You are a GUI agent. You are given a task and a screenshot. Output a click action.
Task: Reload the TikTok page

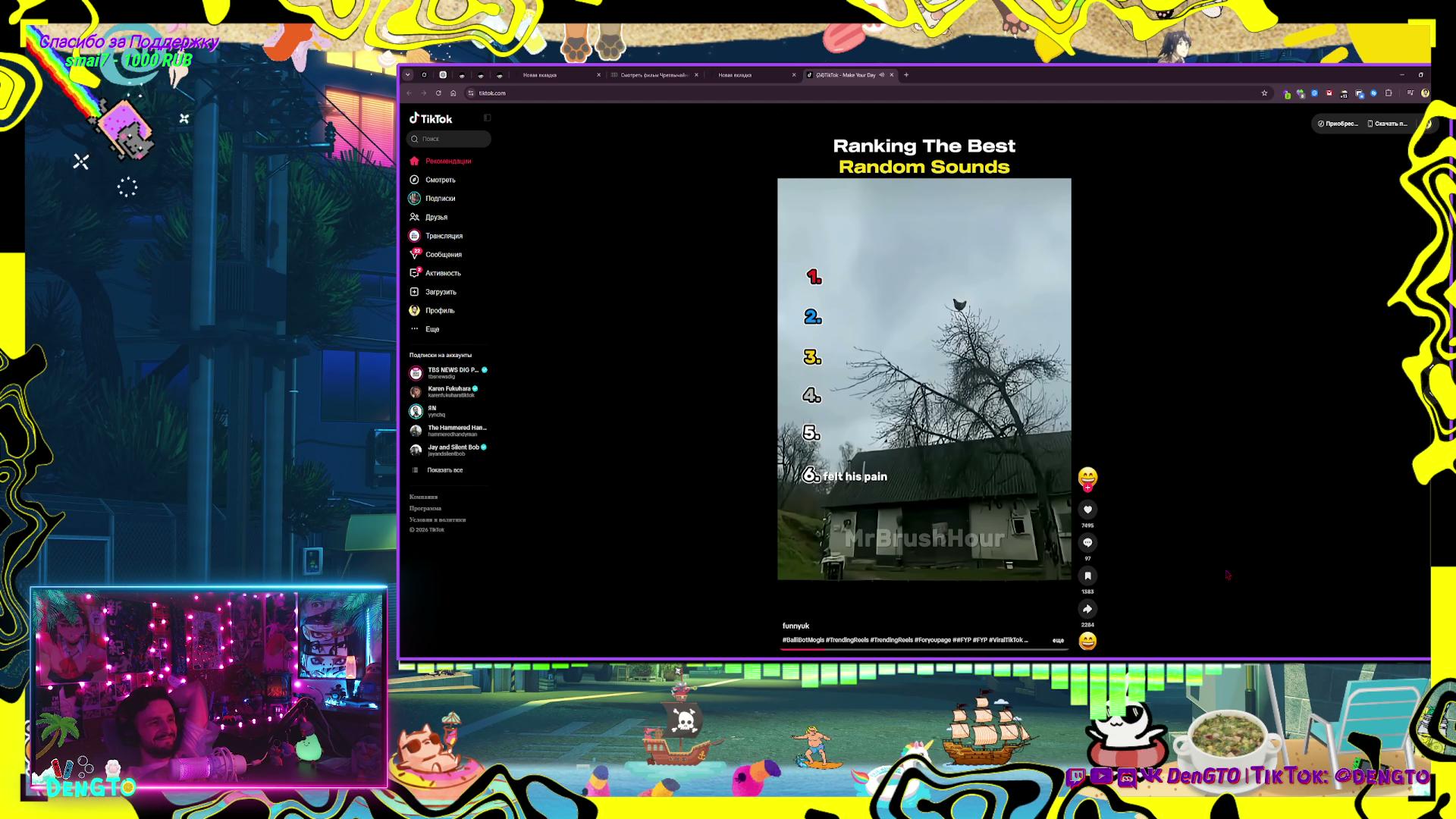pyautogui.click(x=438, y=93)
